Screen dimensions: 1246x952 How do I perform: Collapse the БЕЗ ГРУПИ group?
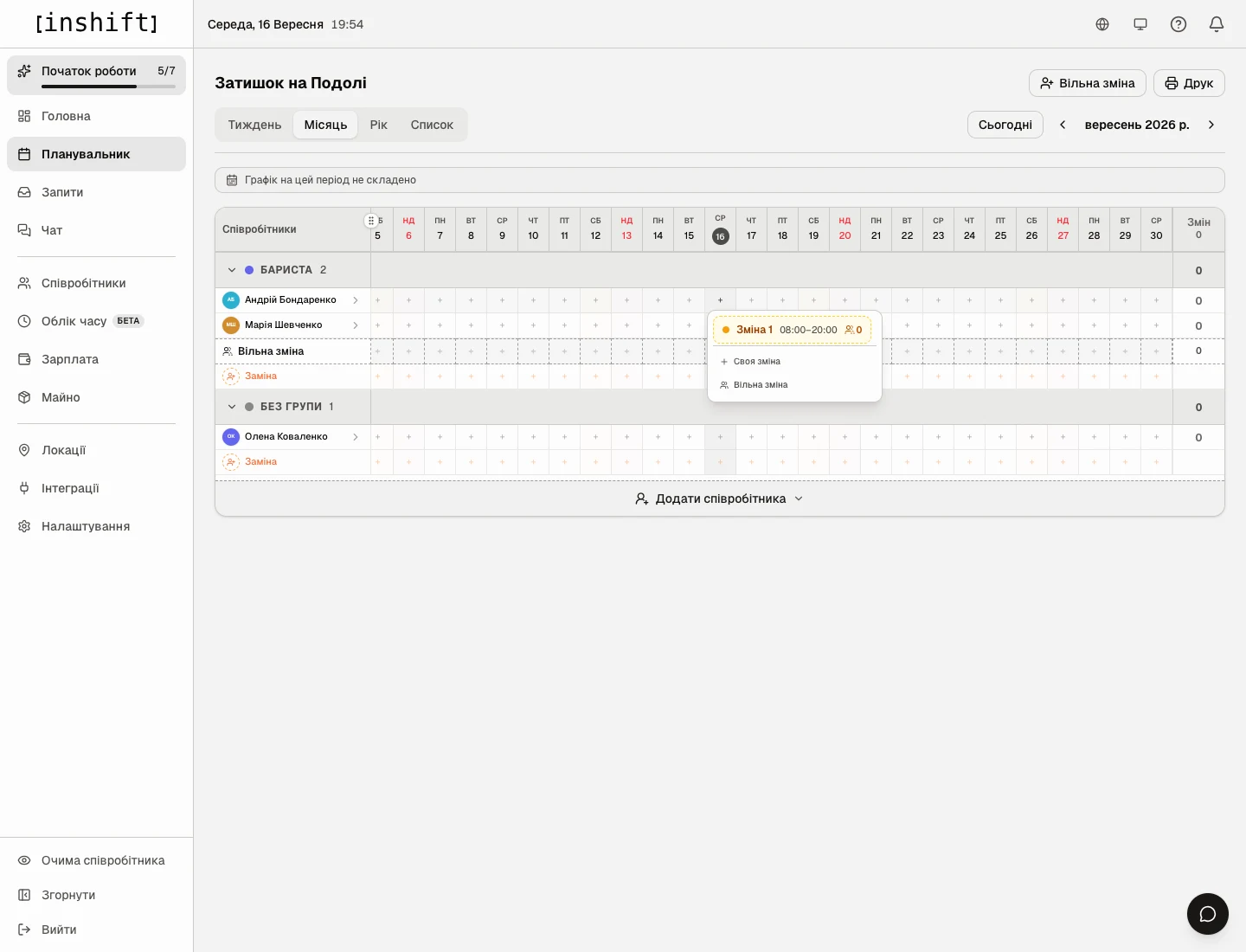pos(232,407)
